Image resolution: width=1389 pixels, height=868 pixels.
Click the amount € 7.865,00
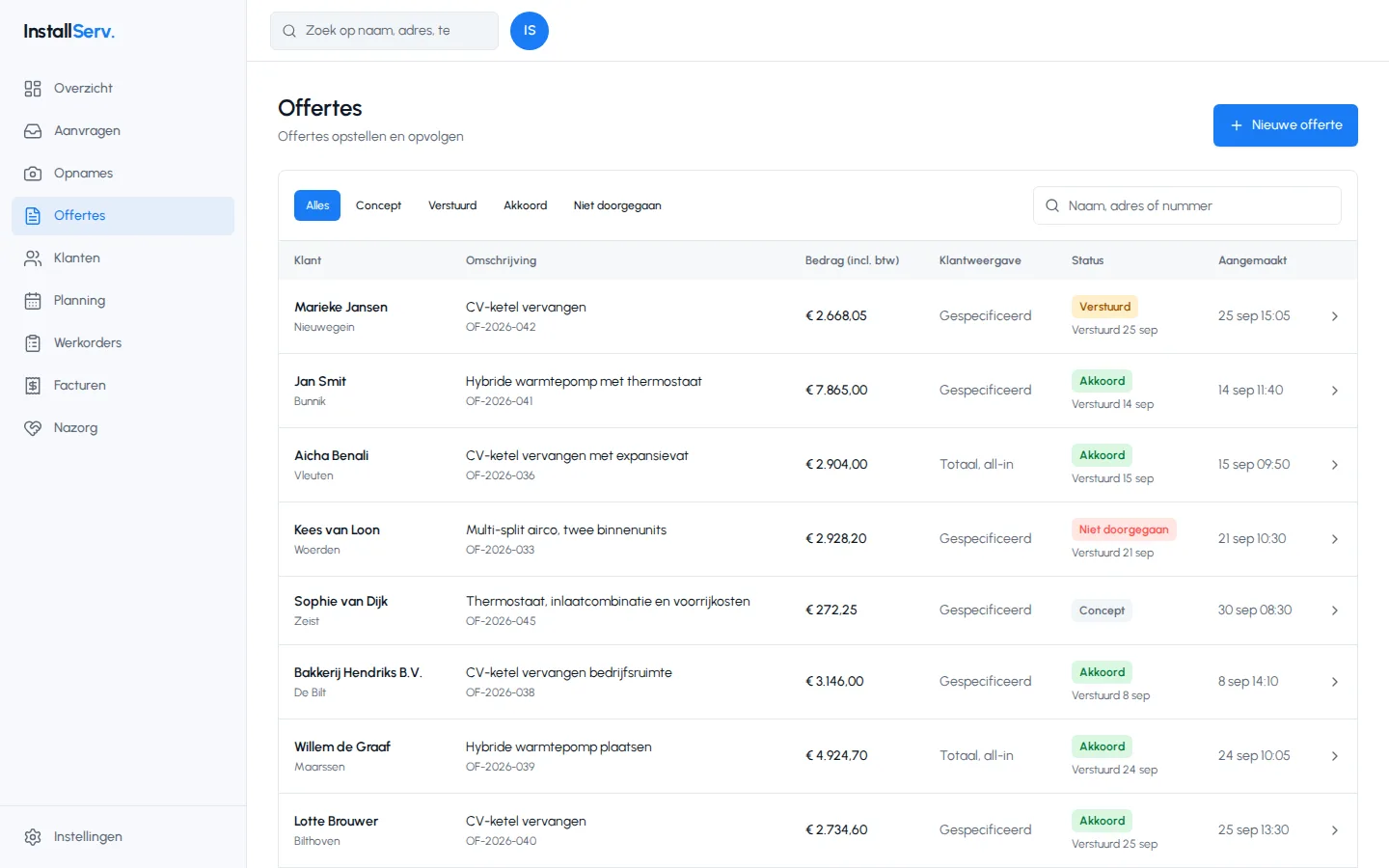(x=836, y=391)
